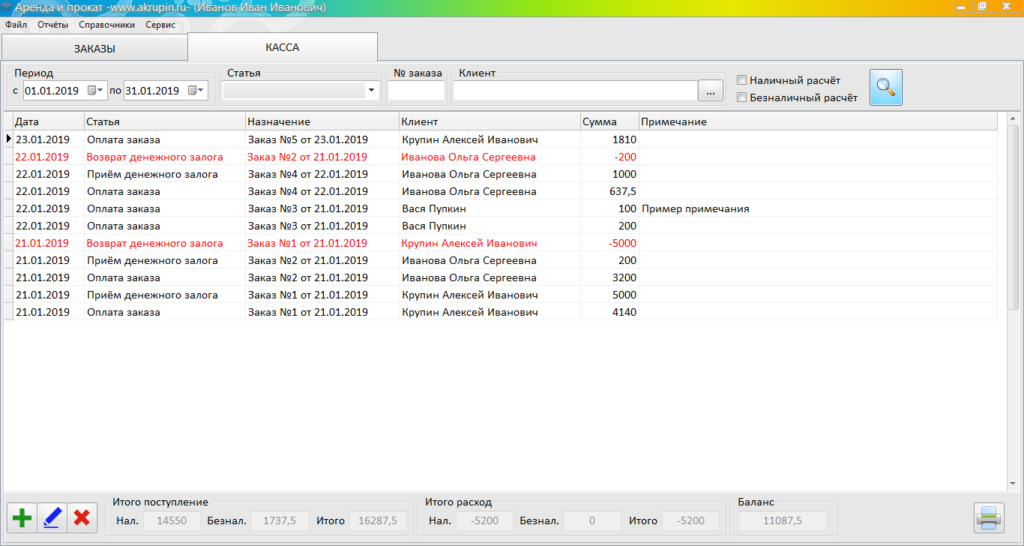The width and height of the screenshot is (1024, 546).
Task: Sort by the Сумма column header
Action: point(608,122)
